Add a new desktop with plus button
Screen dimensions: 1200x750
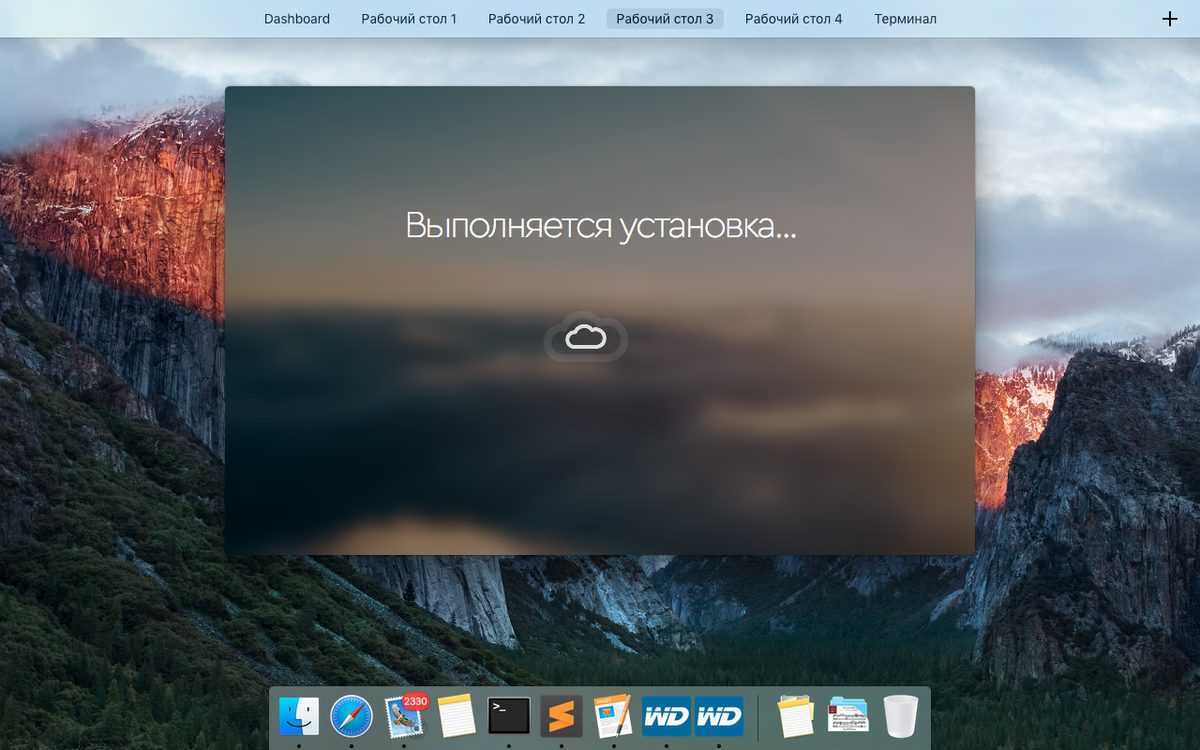1170,19
